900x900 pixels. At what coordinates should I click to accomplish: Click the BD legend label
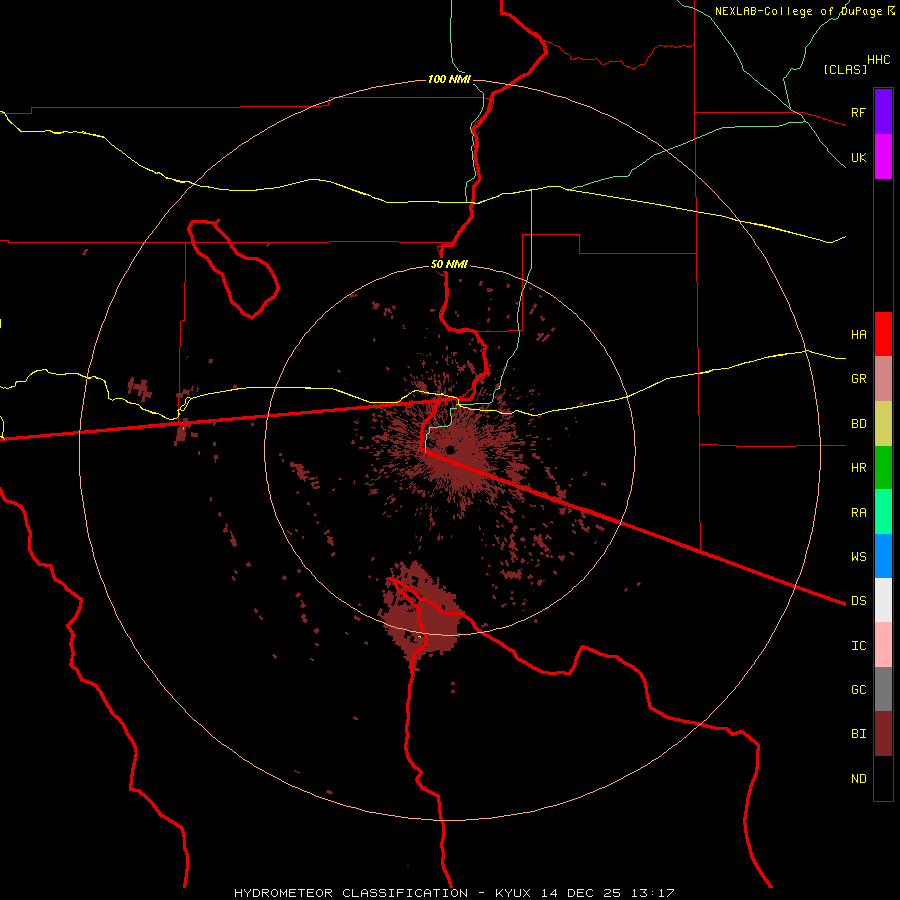[858, 423]
